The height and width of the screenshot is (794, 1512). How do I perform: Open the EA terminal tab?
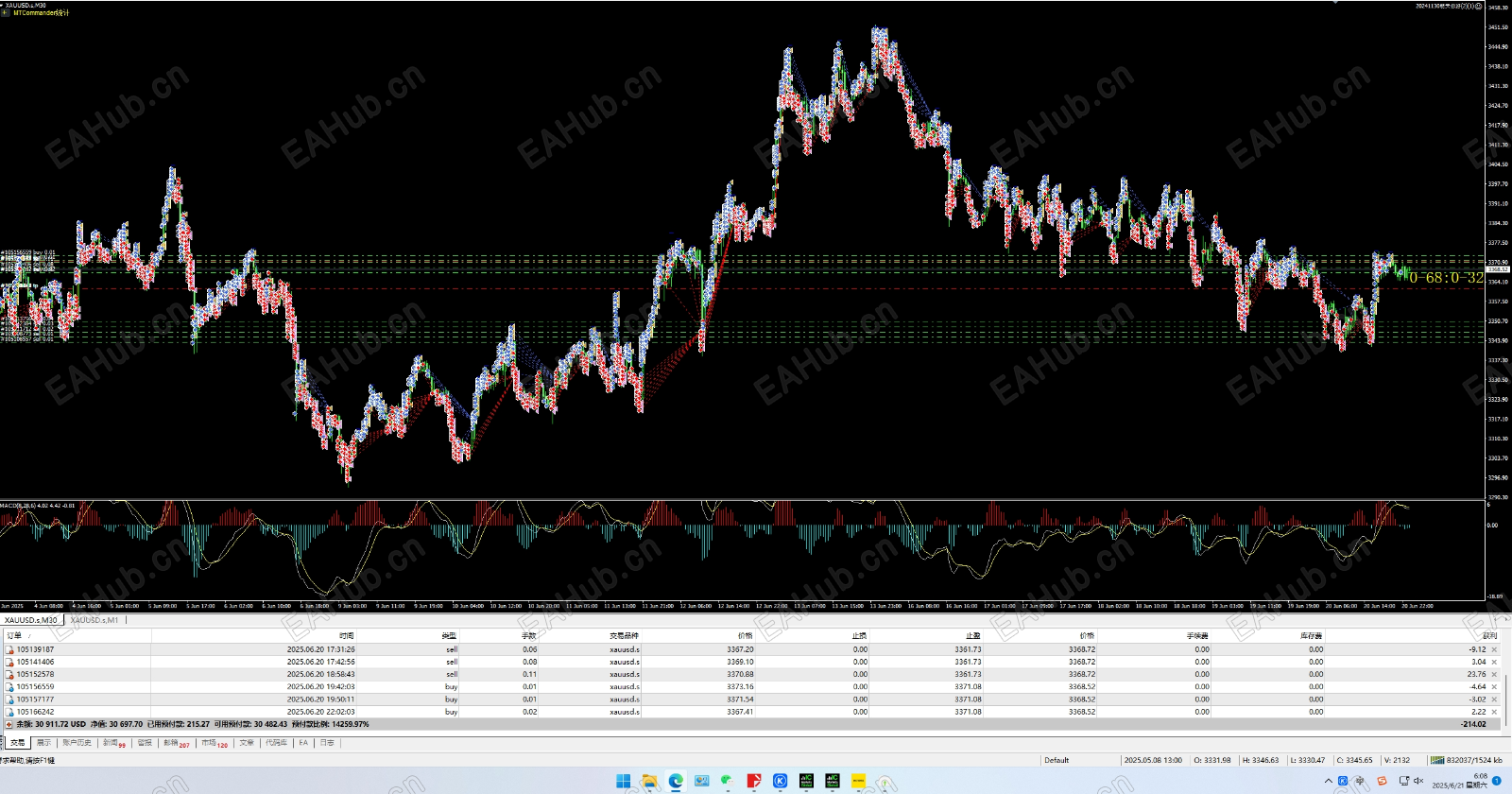303,743
